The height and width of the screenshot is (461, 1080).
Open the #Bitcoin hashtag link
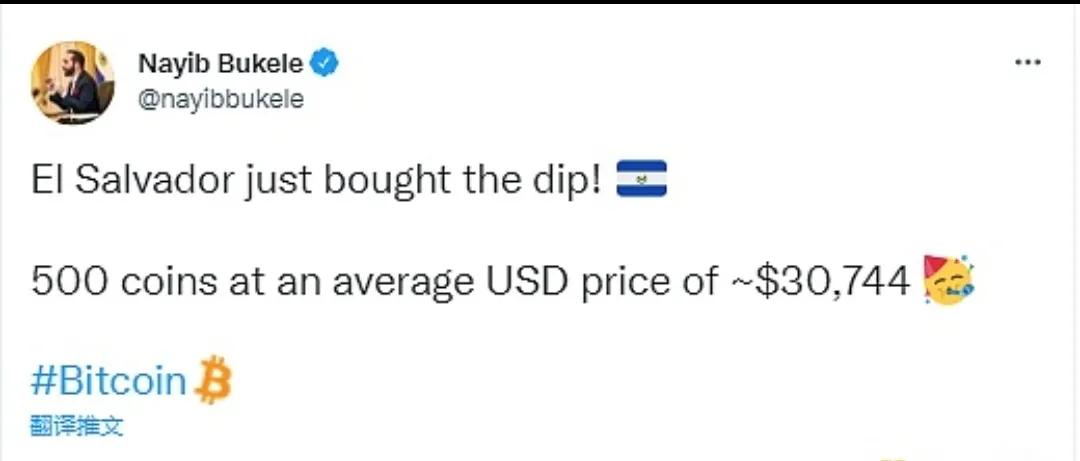tap(109, 381)
